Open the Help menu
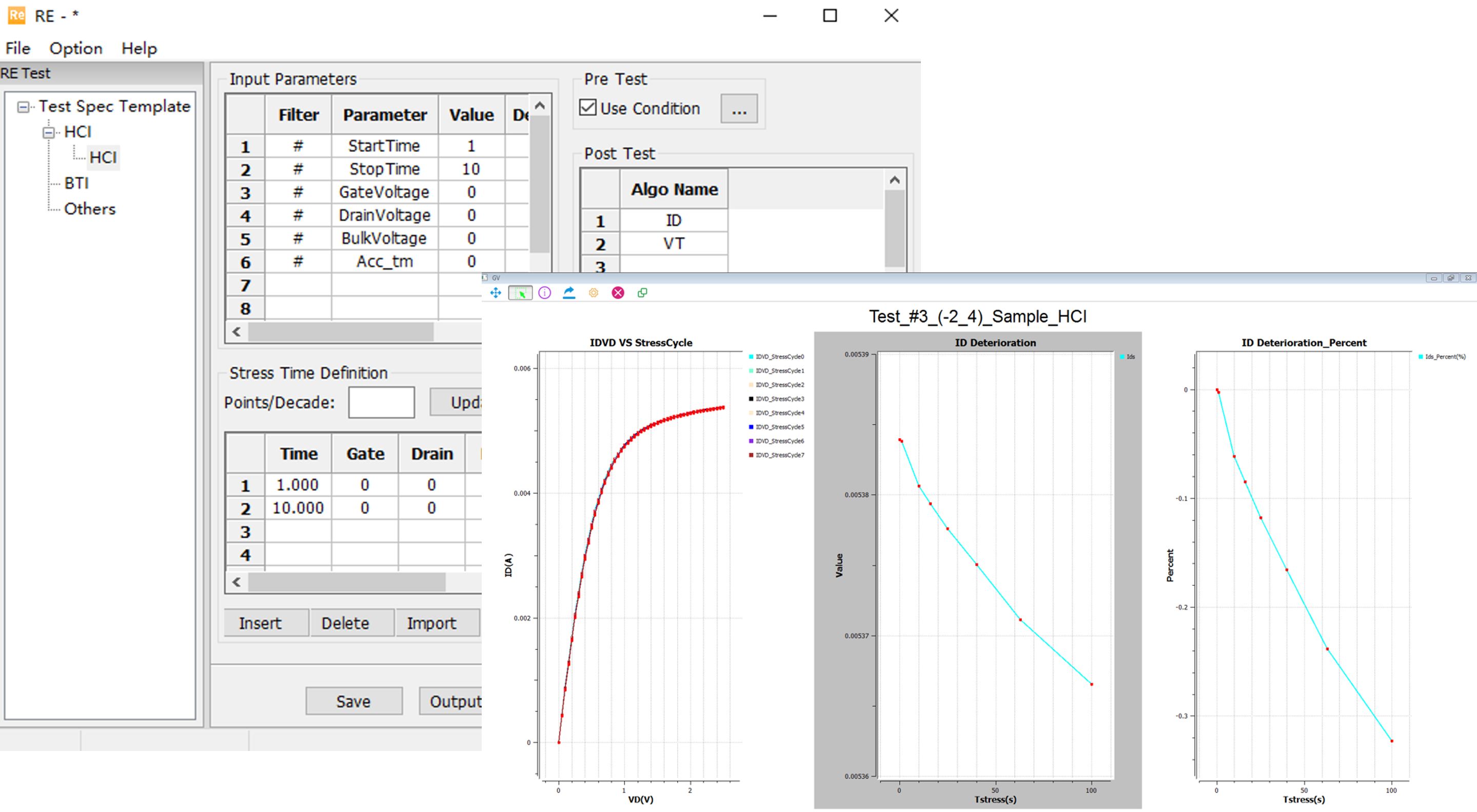Image resolution: width=1477 pixels, height=812 pixels. click(139, 48)
